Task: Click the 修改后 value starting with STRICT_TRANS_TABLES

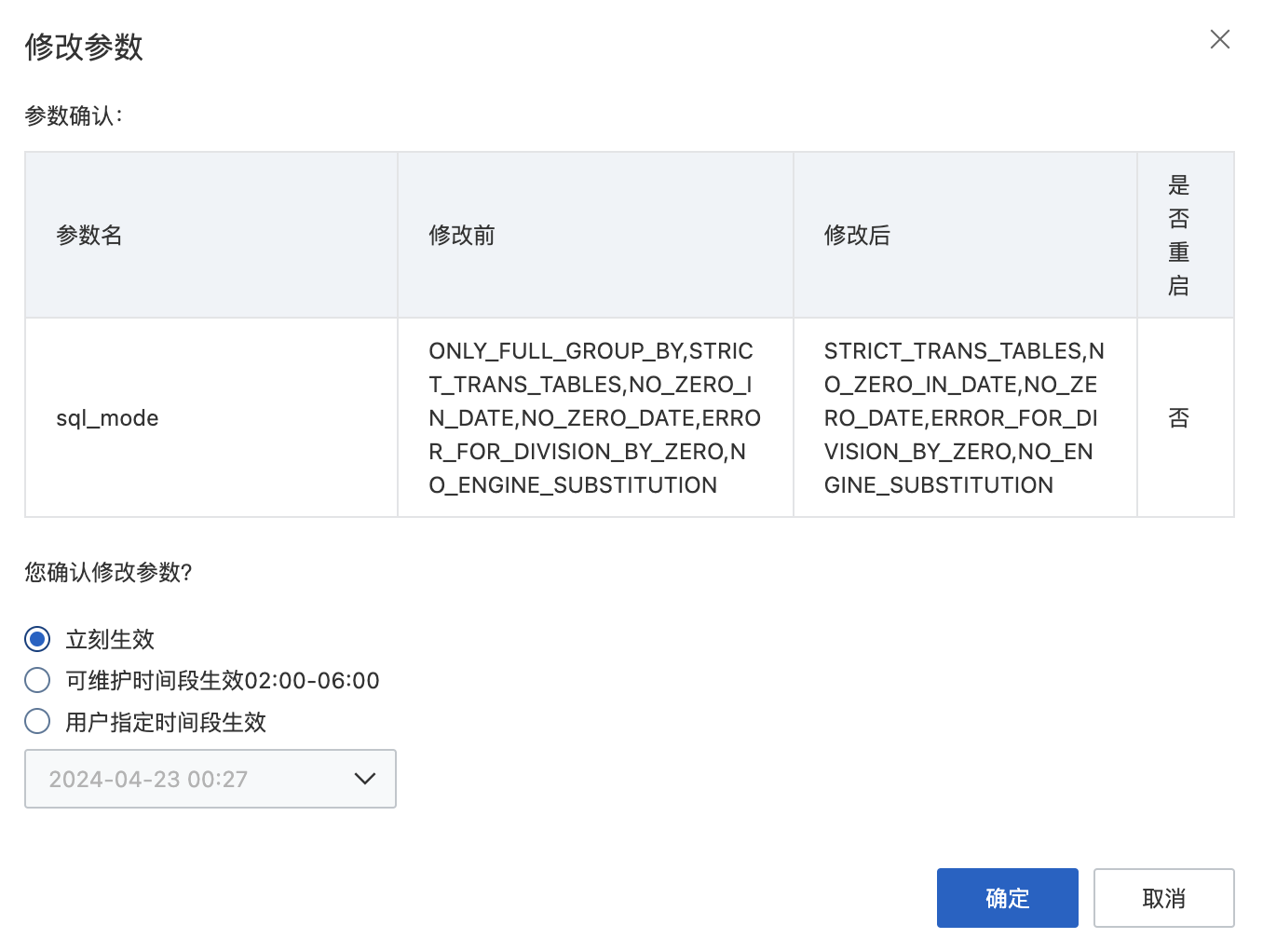Action: click(x=964, y=418)
